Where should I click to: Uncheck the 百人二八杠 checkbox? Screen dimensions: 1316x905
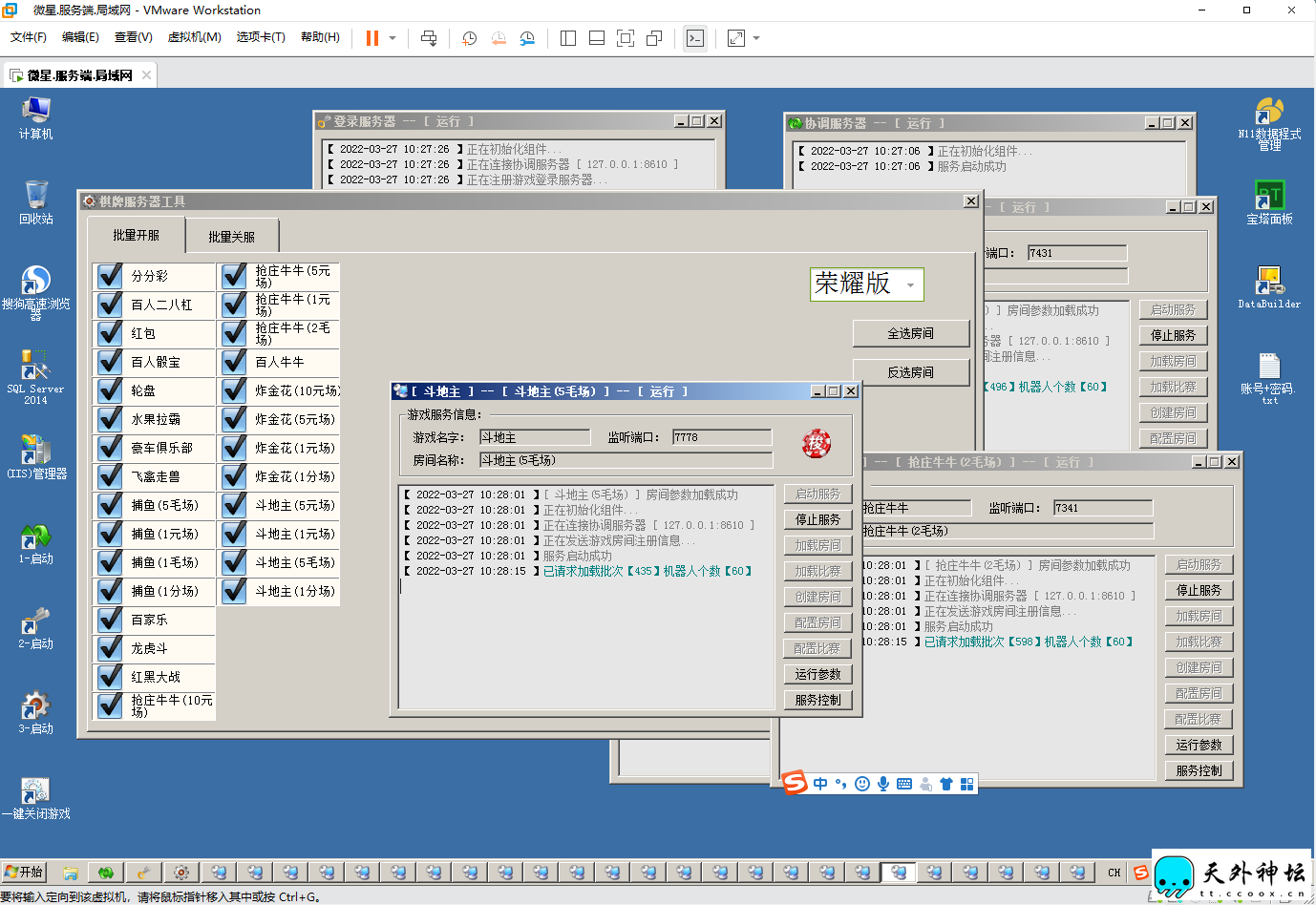tap(110, 305)
